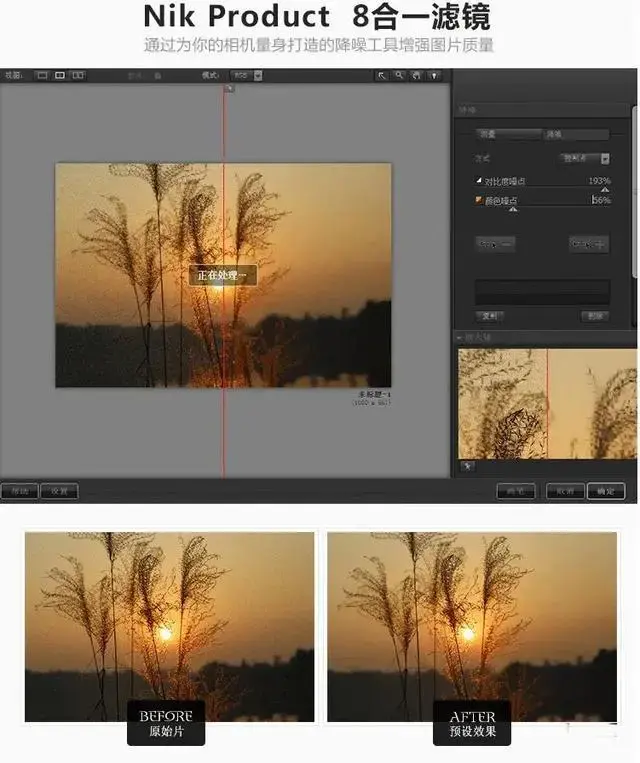Viewport: 640px width, 763px height.
Task: Click the 画笔 brush button
Action: [516, 491]
